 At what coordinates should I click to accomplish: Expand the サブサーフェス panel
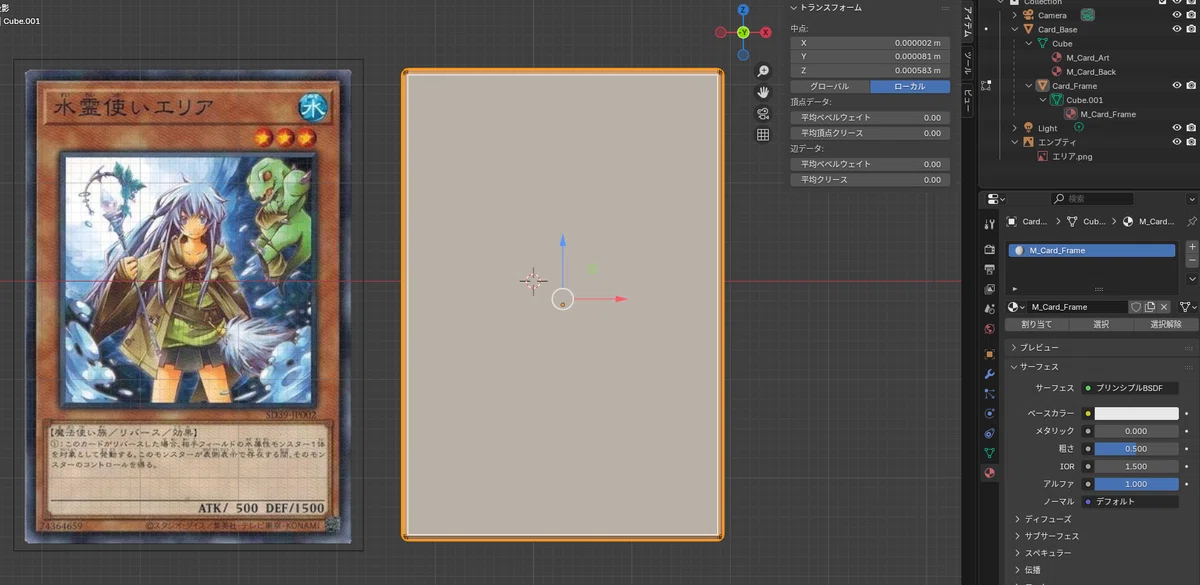1018,536
